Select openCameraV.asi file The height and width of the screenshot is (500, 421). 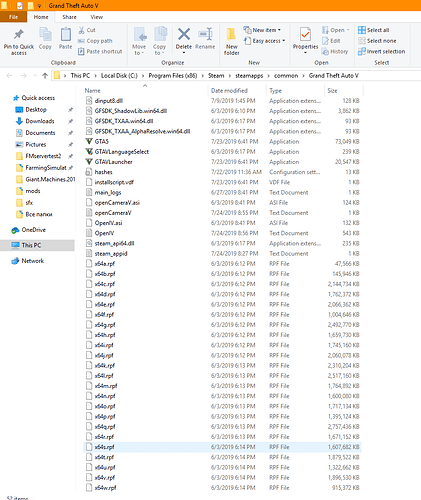click(222, 202)
